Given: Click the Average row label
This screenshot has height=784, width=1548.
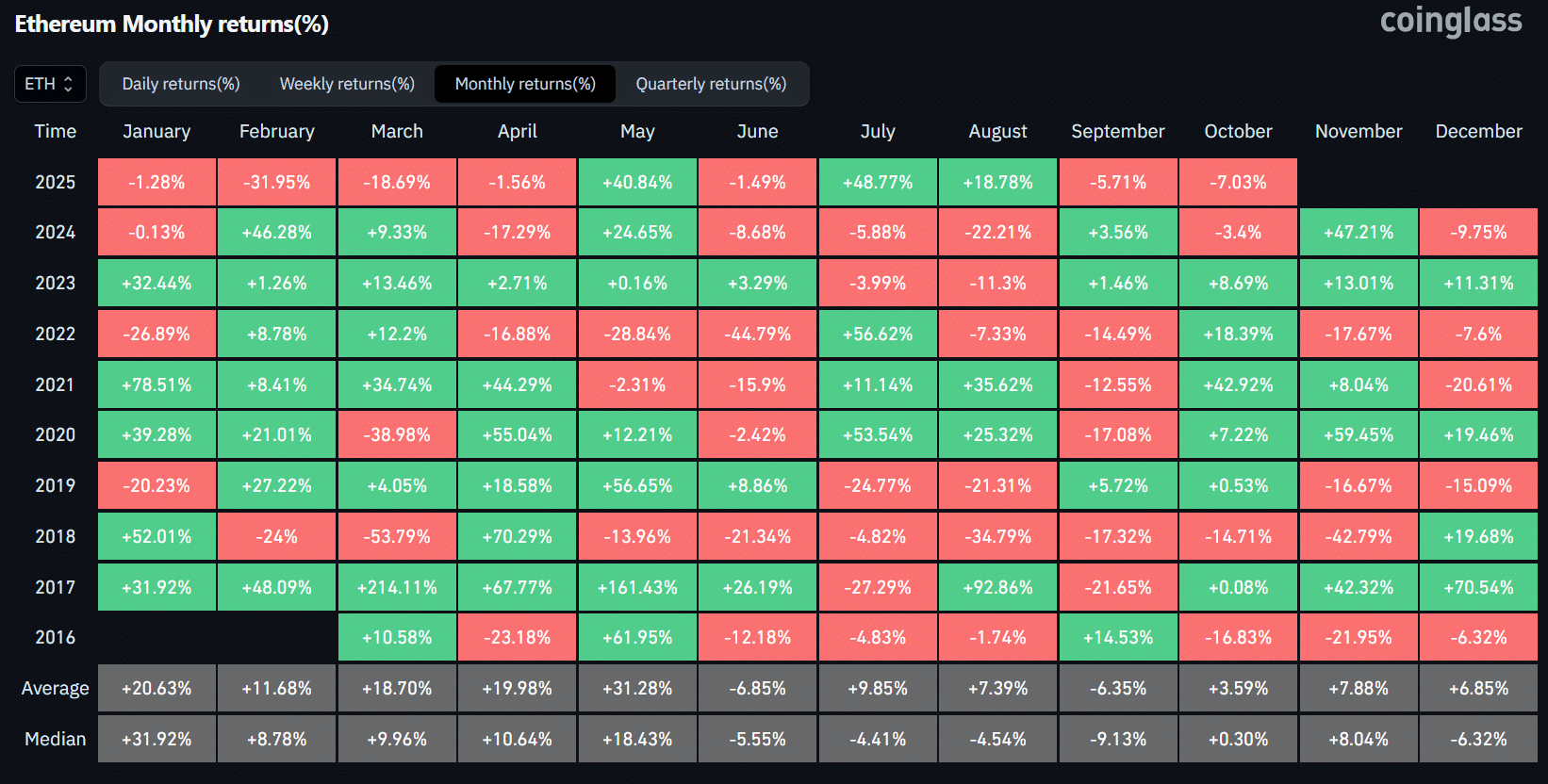Looking at the screenshot, I should pos(55,688).
